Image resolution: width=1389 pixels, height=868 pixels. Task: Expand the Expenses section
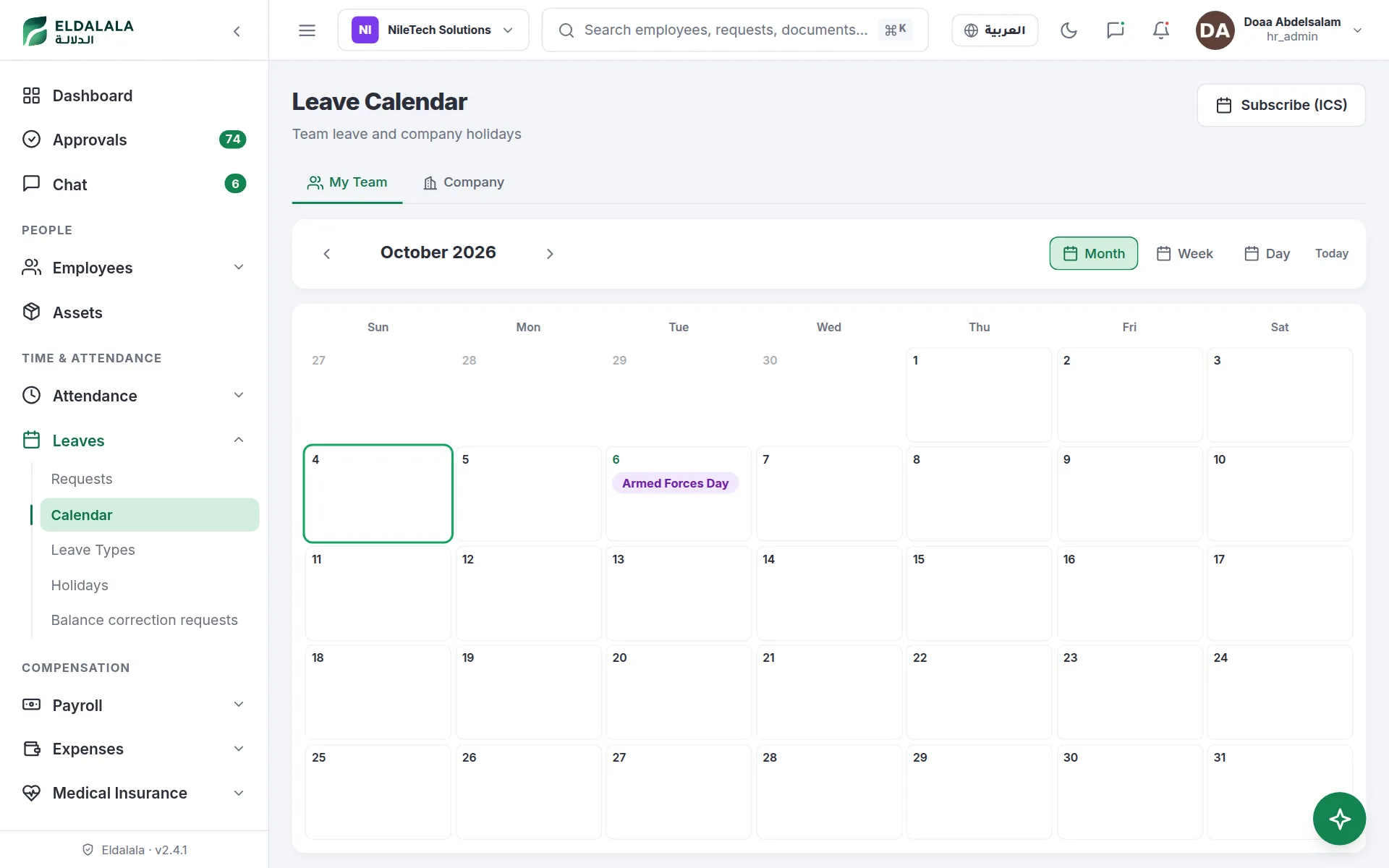coord(134,749)
